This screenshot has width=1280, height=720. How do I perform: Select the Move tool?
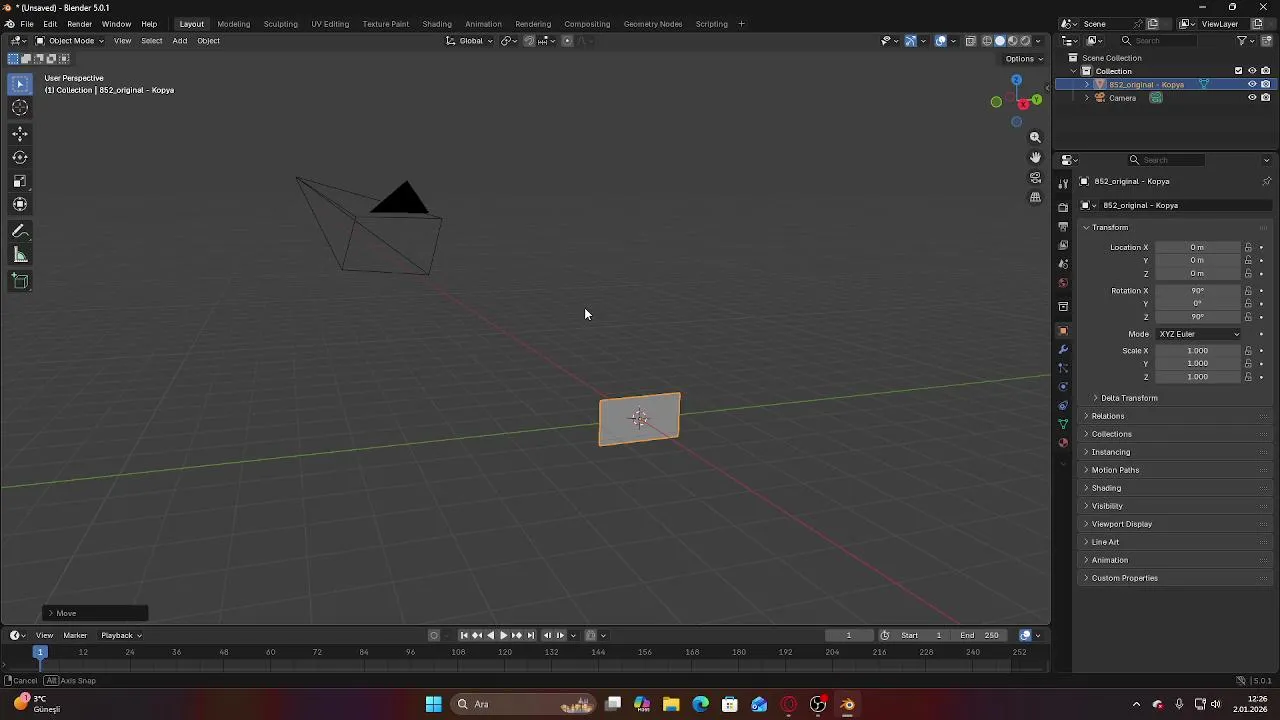point(20,134)
